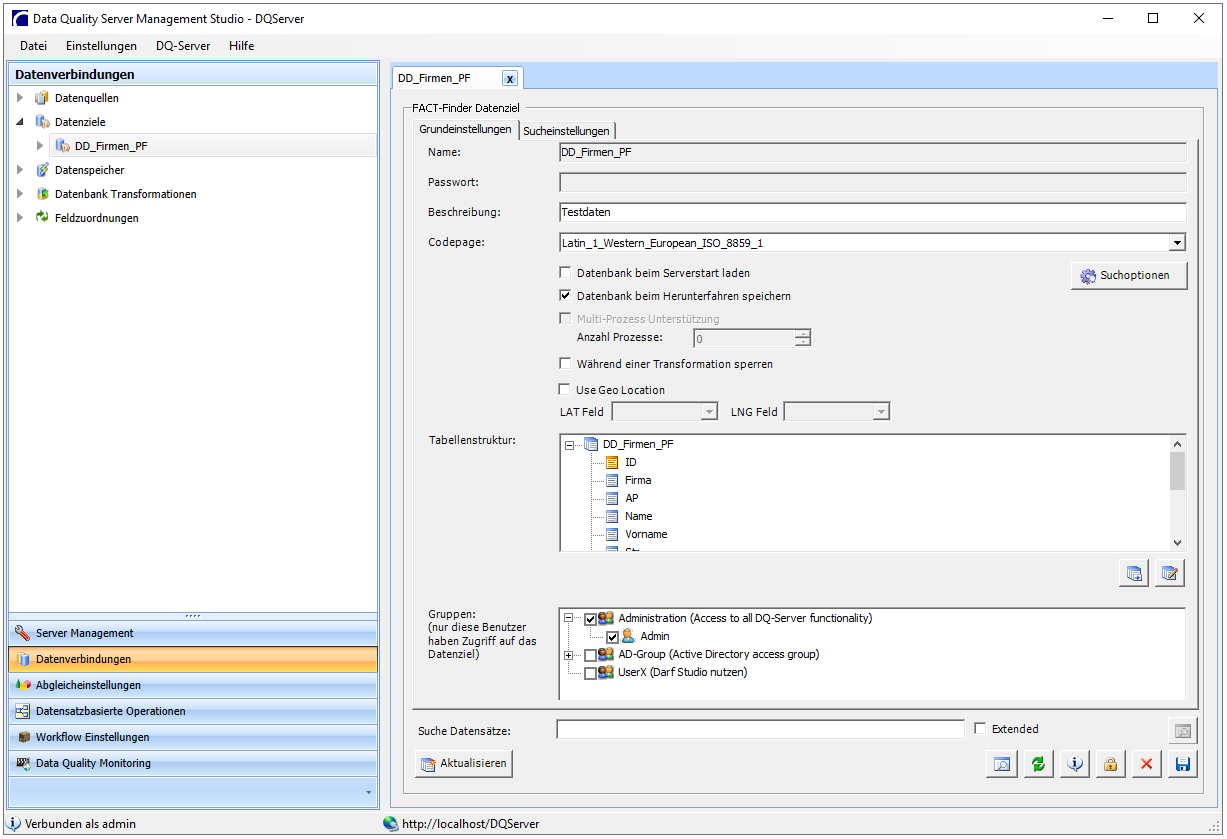Uncheck Datenbank beim Herunterfahren speichern

(566, 296)
